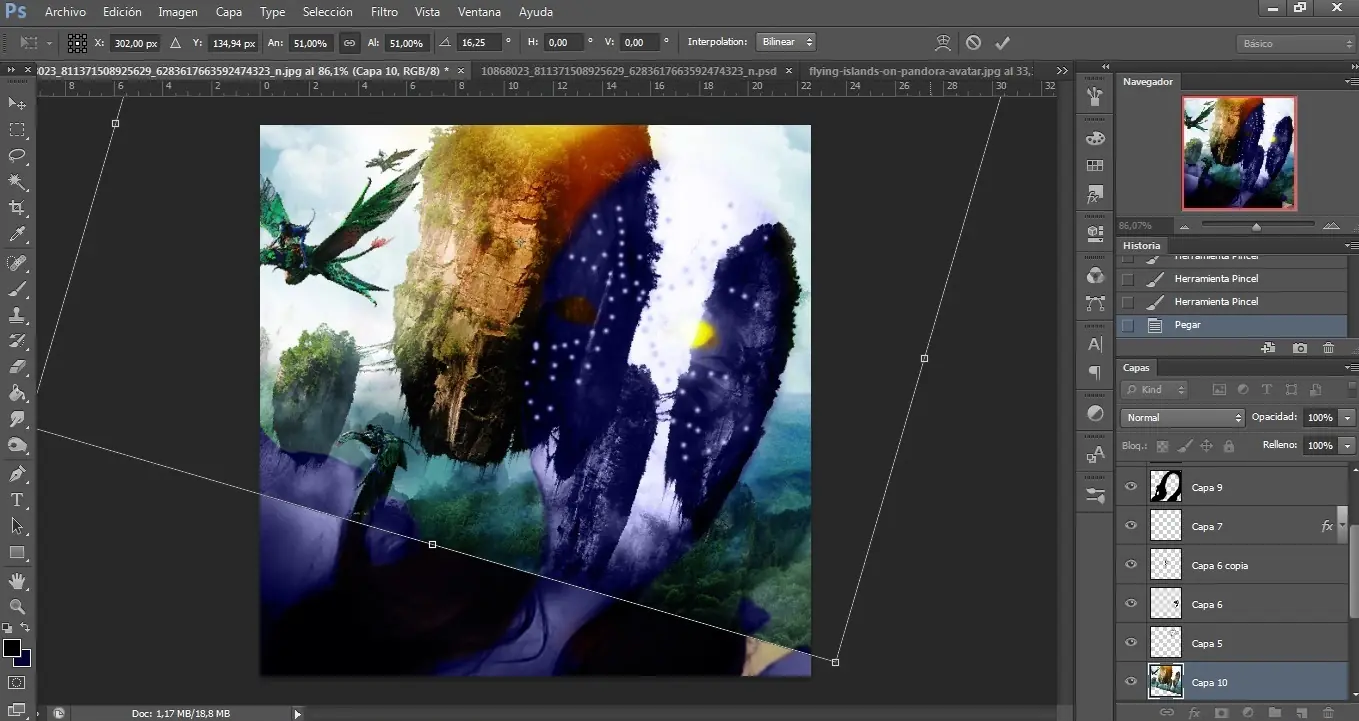
Task: Open the Ventana menu
Action: click(480, 12)
